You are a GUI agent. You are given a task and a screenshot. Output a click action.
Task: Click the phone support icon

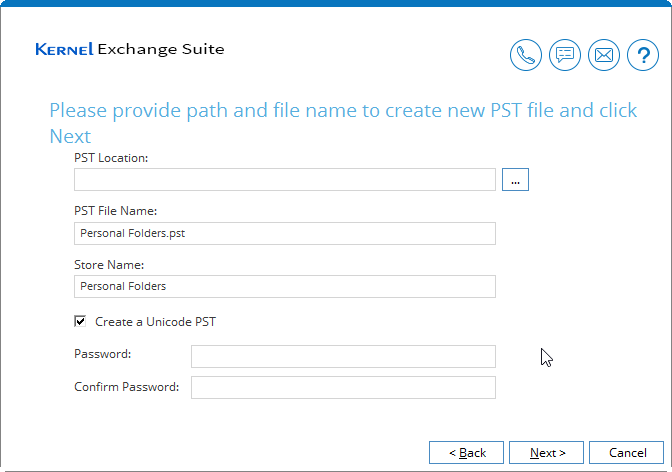coord(526,55)
